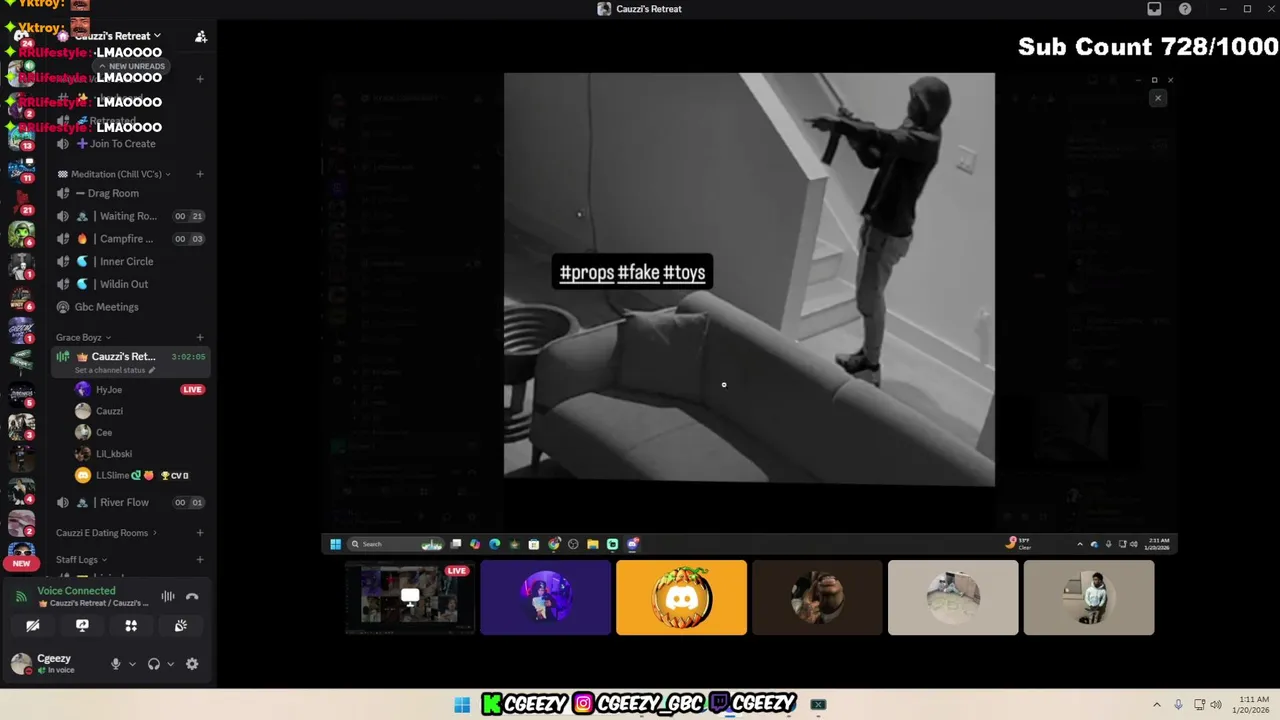Expand the headphones output options arrow
This screenshot has width=1280, height=720.
click(170, 664)
